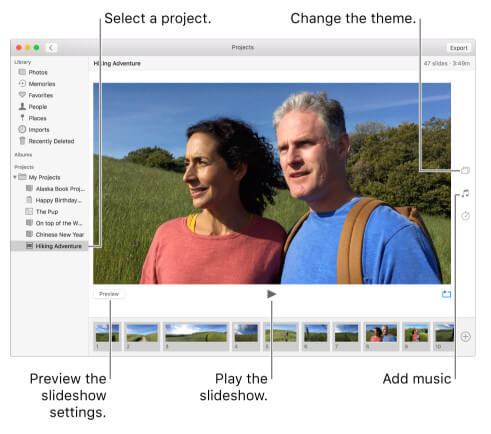Screen dimensions: 491x434
Task: Select slide thumbnail 10
Action: click(444, 336)
